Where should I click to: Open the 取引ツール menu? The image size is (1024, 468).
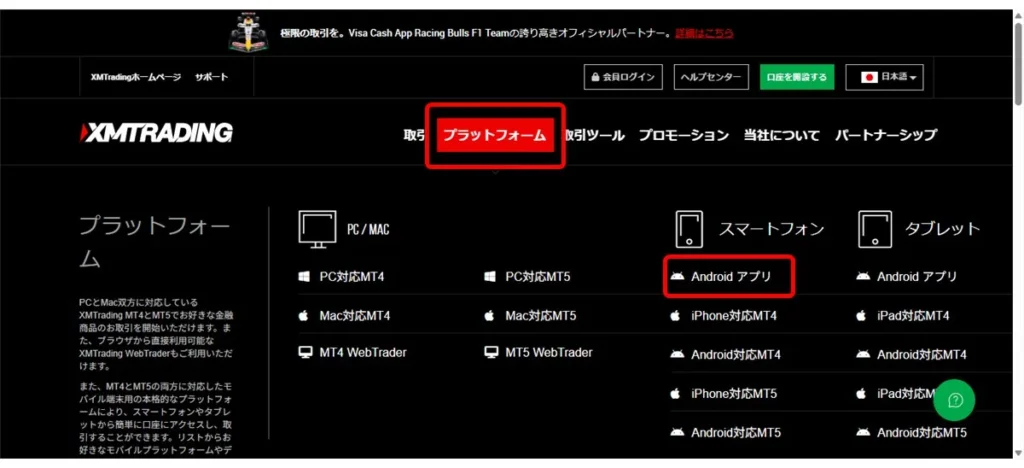(594, 135)
